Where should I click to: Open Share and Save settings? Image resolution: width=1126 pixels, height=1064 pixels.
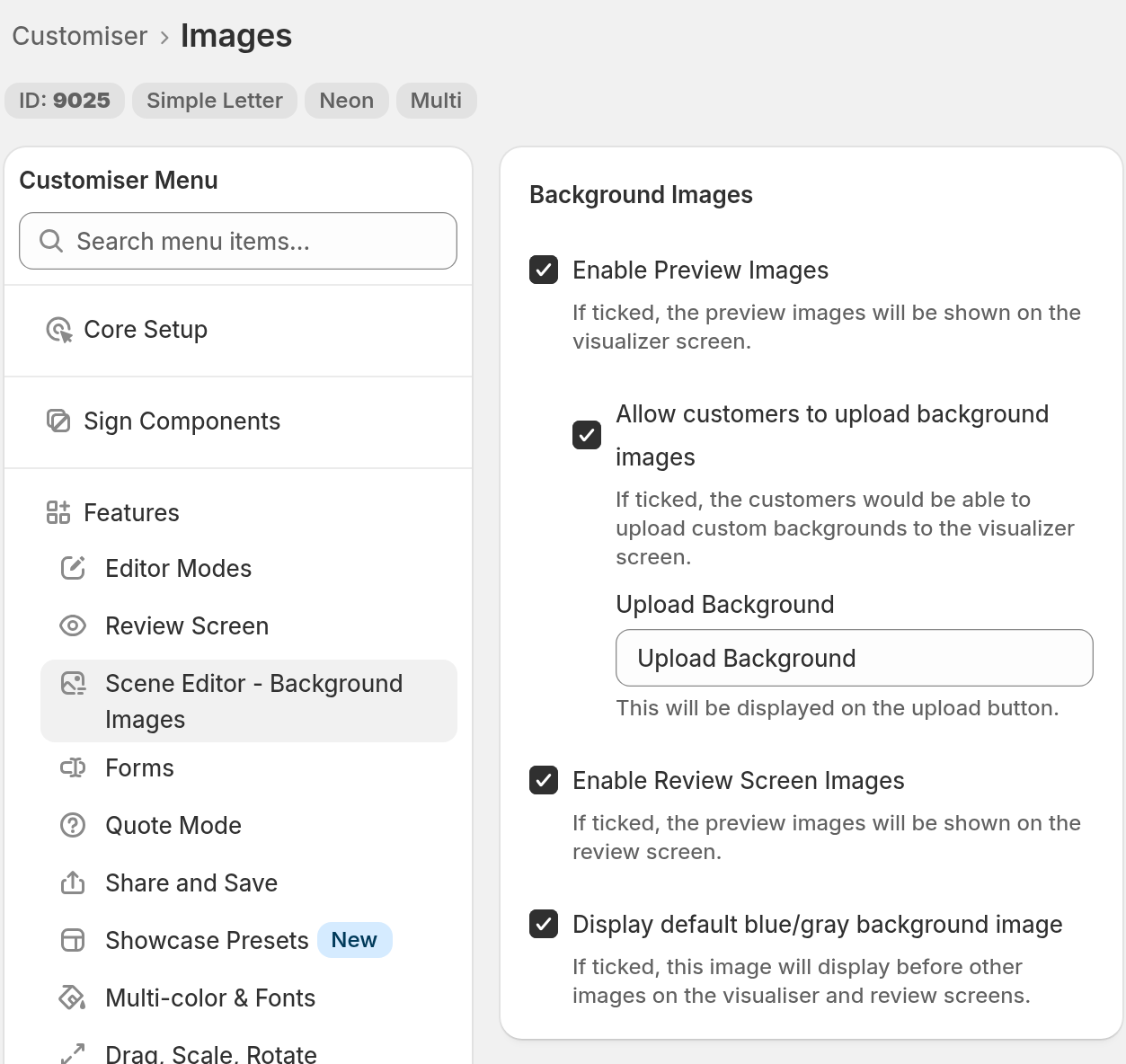pos(249,882)
